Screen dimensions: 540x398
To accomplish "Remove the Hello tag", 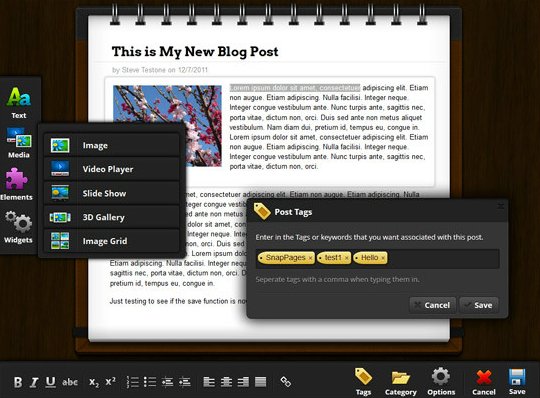I will [383, 258].
